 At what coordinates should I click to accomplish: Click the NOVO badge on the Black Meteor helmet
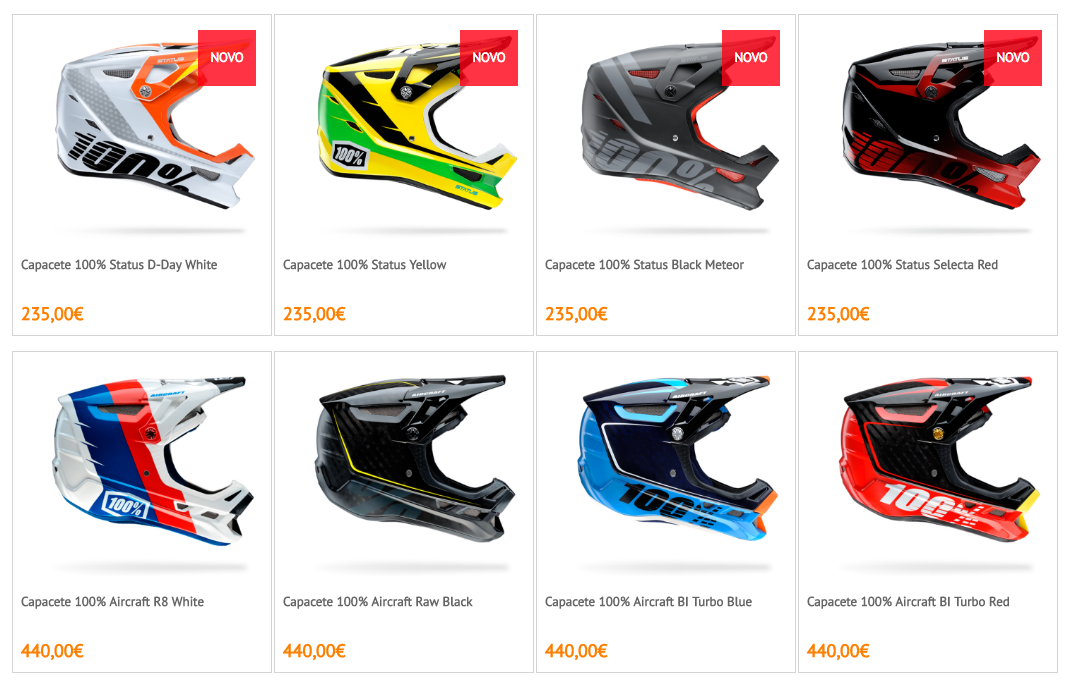[751, 57]
